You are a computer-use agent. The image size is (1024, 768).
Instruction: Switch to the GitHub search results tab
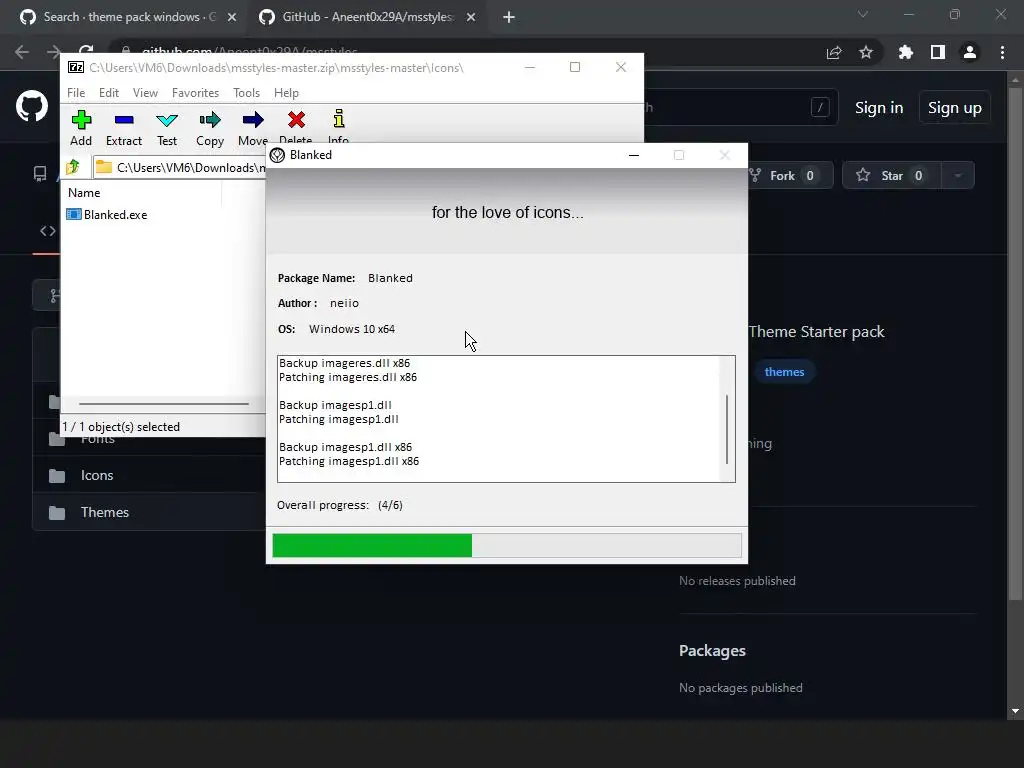pos(128,18)
